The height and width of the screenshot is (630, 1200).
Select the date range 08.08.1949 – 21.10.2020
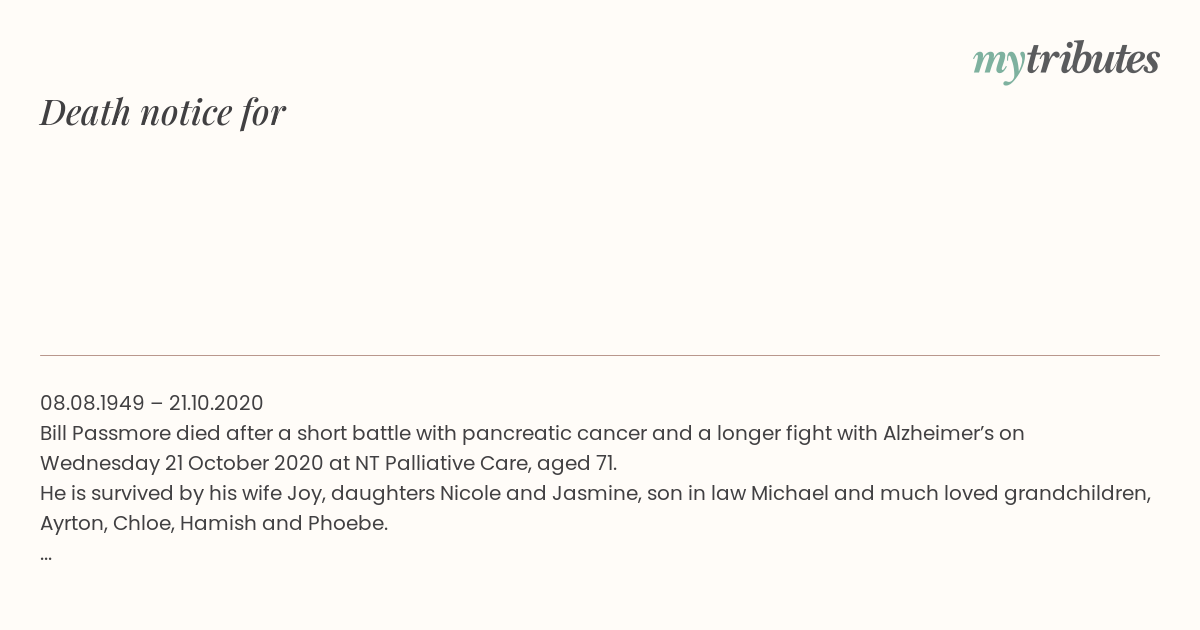tap(152, 403)
